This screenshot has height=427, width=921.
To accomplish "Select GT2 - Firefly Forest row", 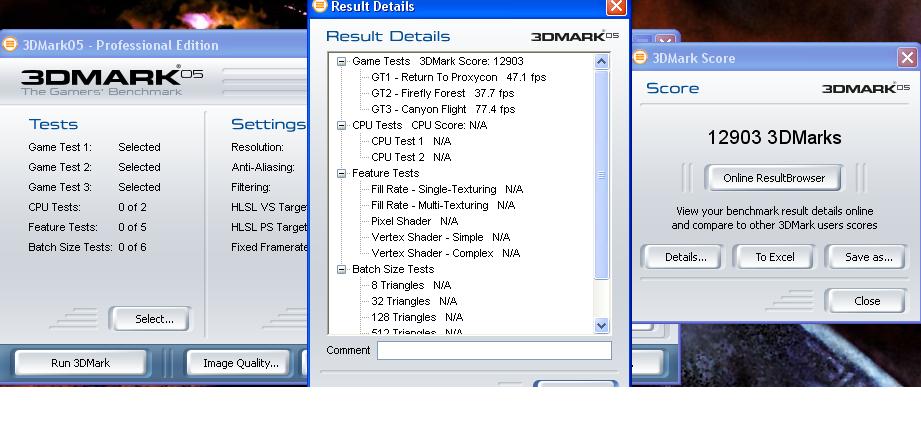I will tap(443, 93).
